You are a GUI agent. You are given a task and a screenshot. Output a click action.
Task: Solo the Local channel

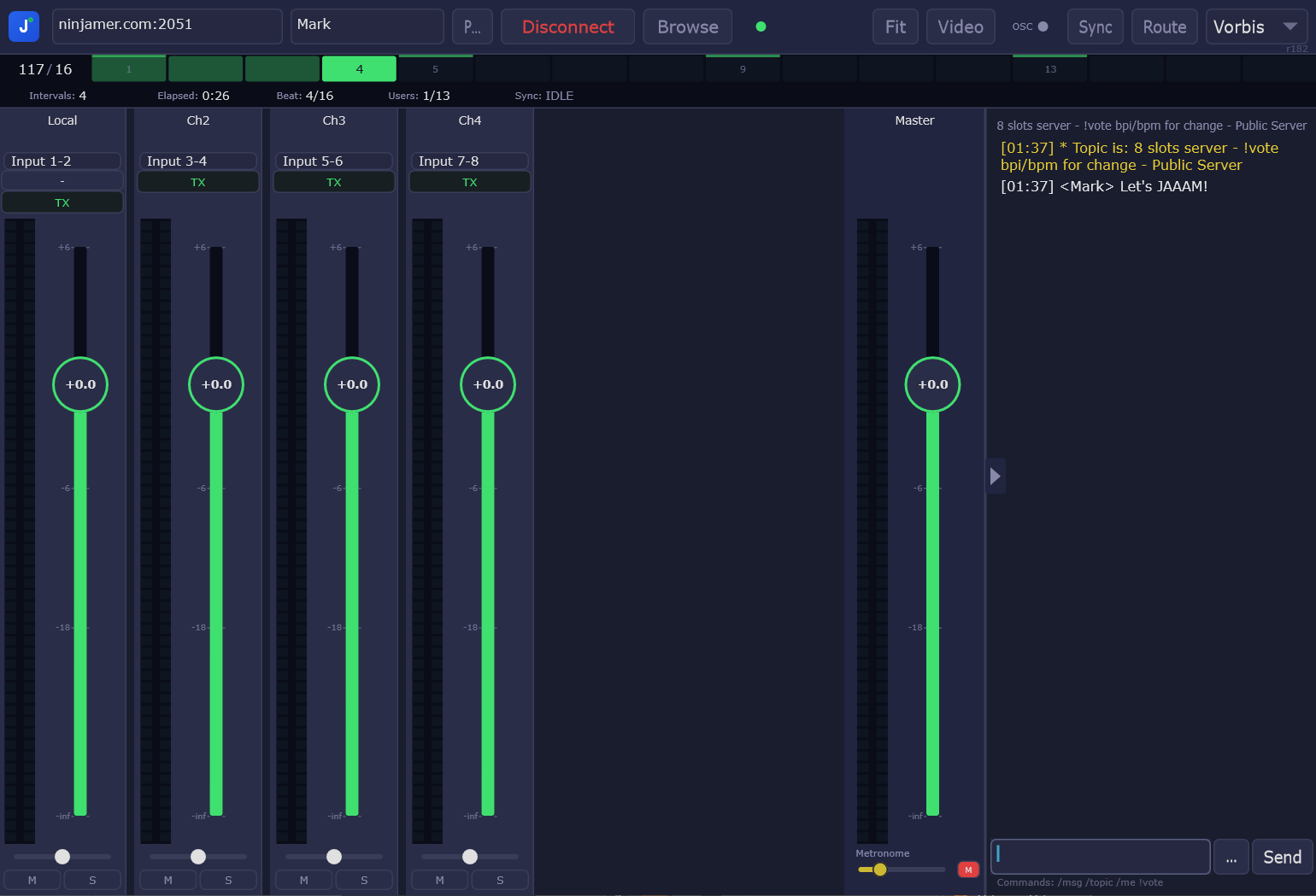(x=92, y=879)
